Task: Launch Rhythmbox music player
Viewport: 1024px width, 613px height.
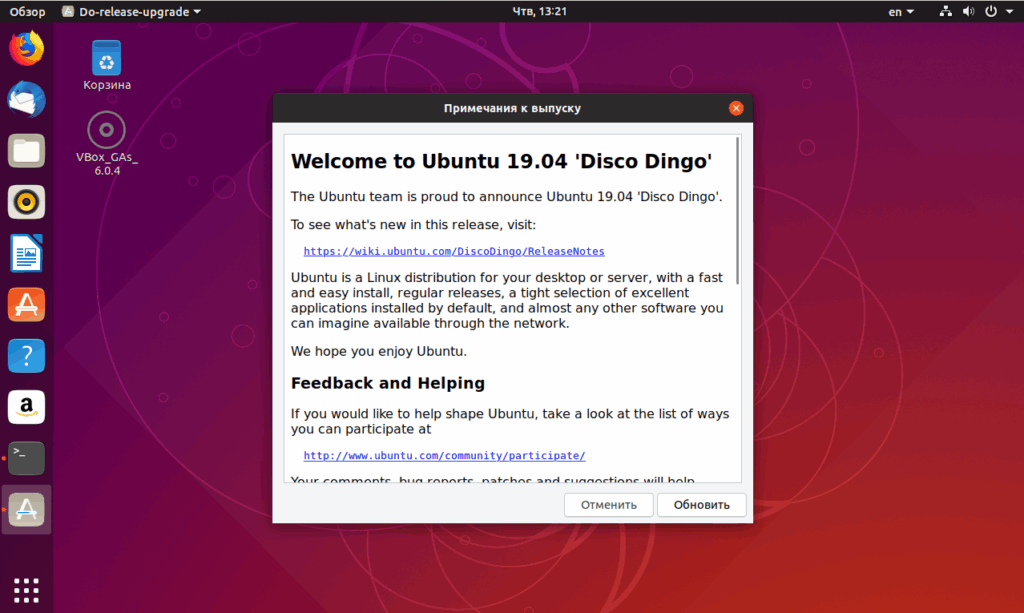Action: [x=26, y=202]
